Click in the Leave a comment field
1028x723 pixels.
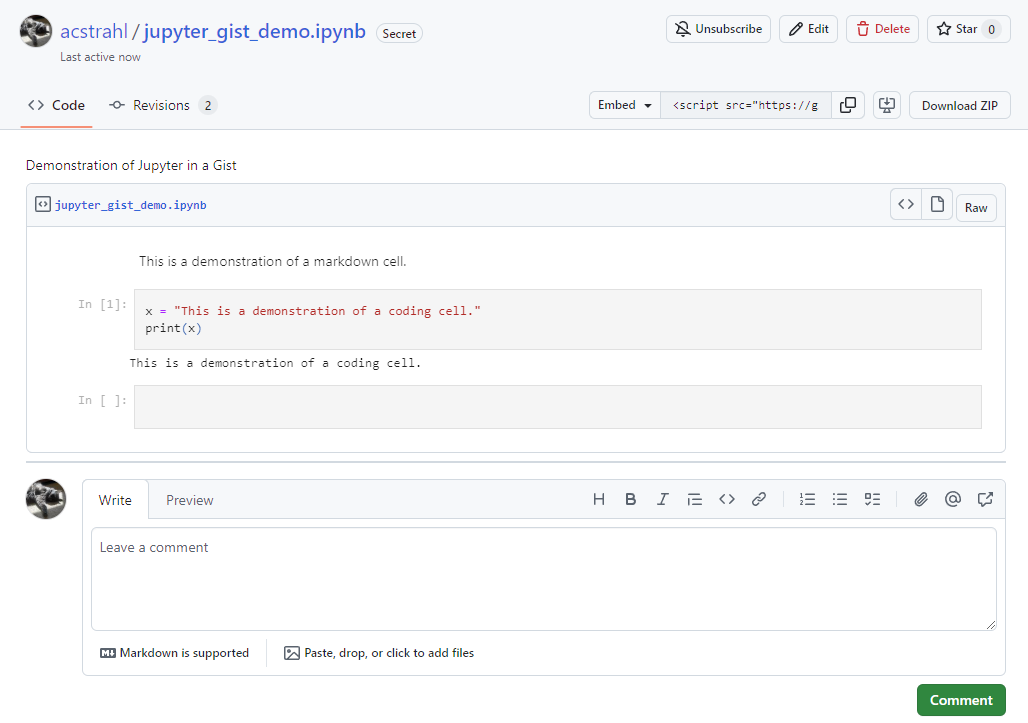coord(543,579)
